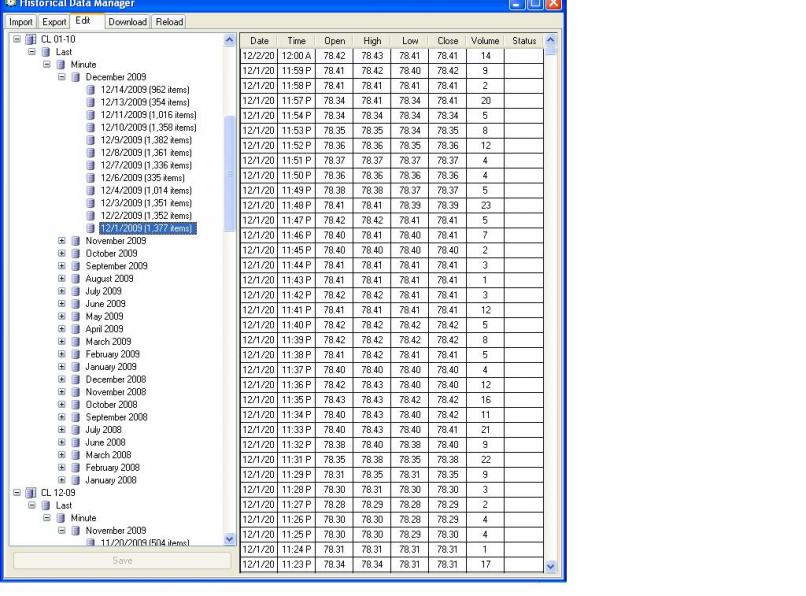Click the data grid scroll-up arrow
Screen dimensions: 806x596
pos(551,40)
